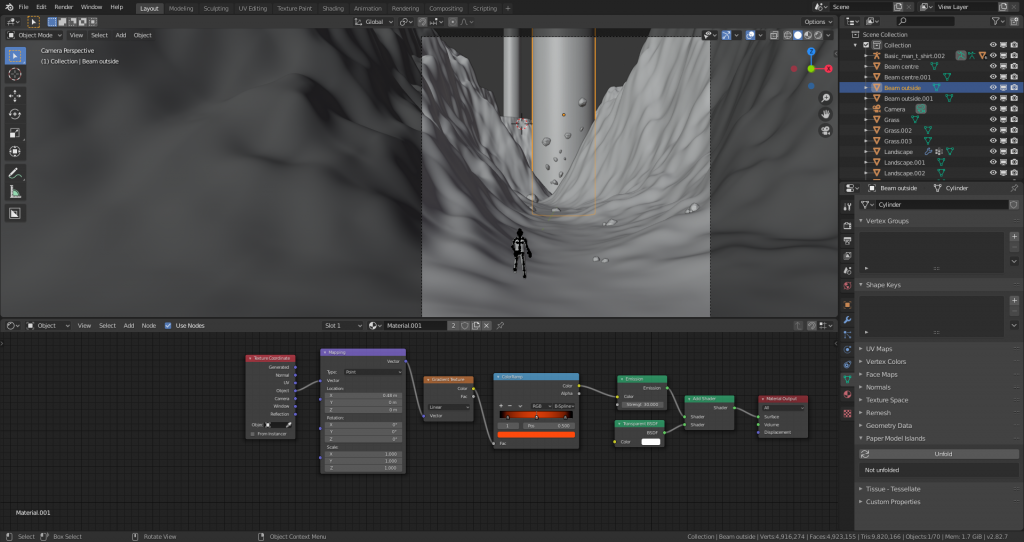Open the Object properties orange square tab

click(x=847, y=305)
